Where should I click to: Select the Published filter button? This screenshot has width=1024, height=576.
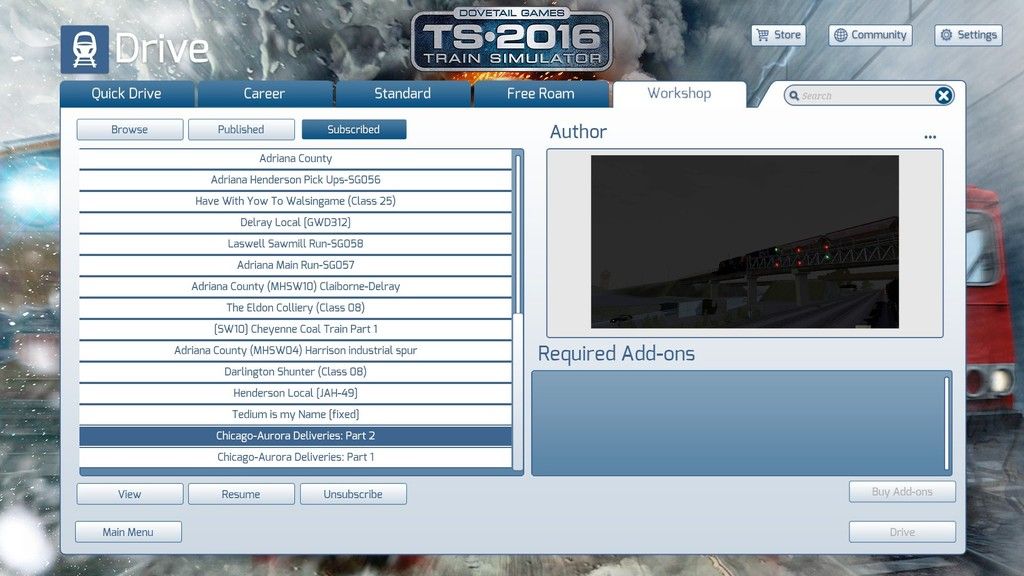(241, 130)
